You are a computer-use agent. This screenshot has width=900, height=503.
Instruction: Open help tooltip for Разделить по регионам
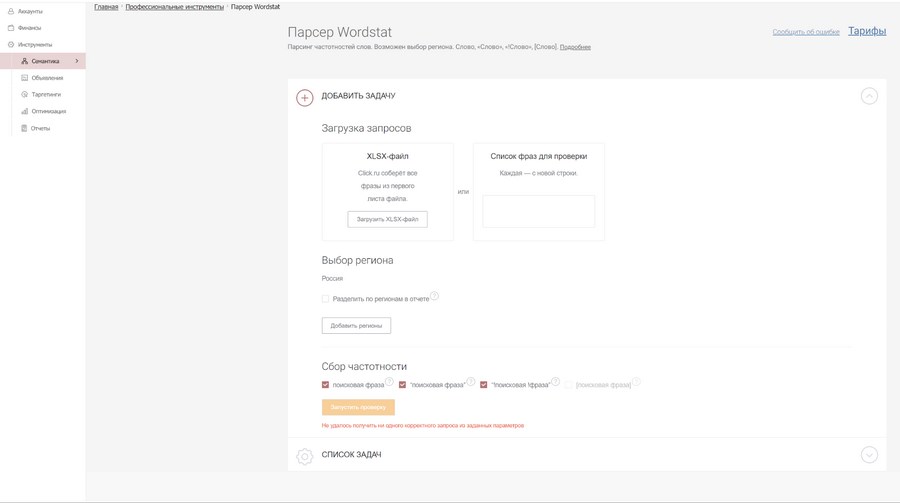click(435, 296)
